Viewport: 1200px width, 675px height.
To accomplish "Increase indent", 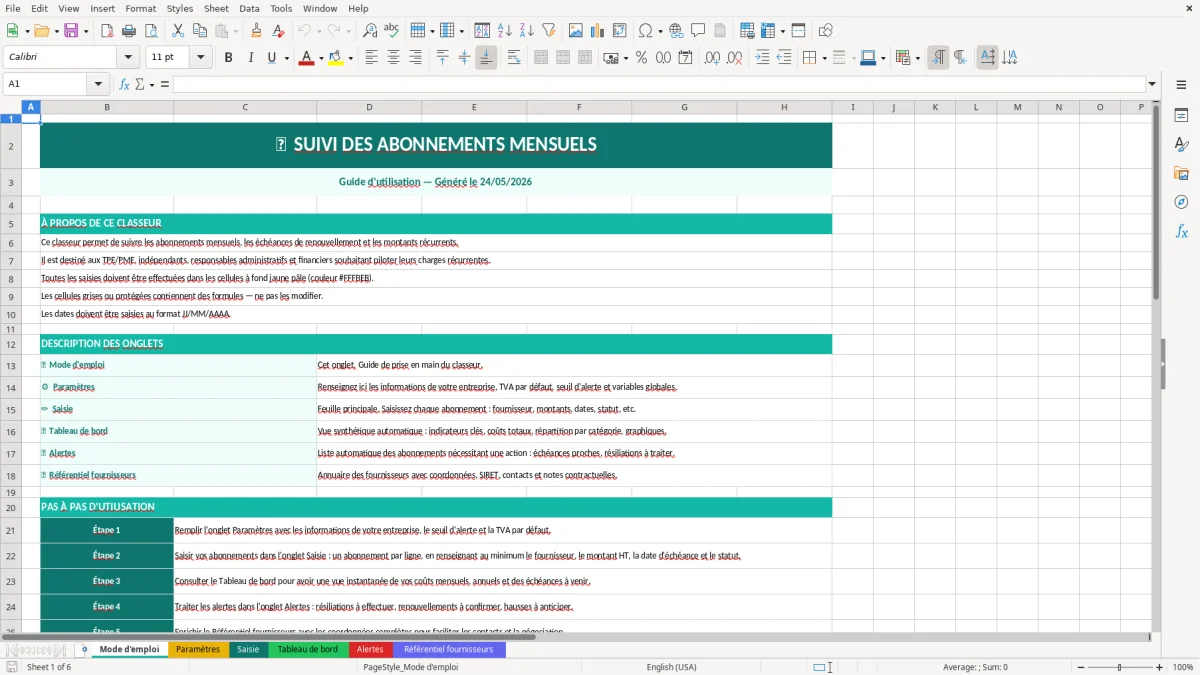I will 762,58.
